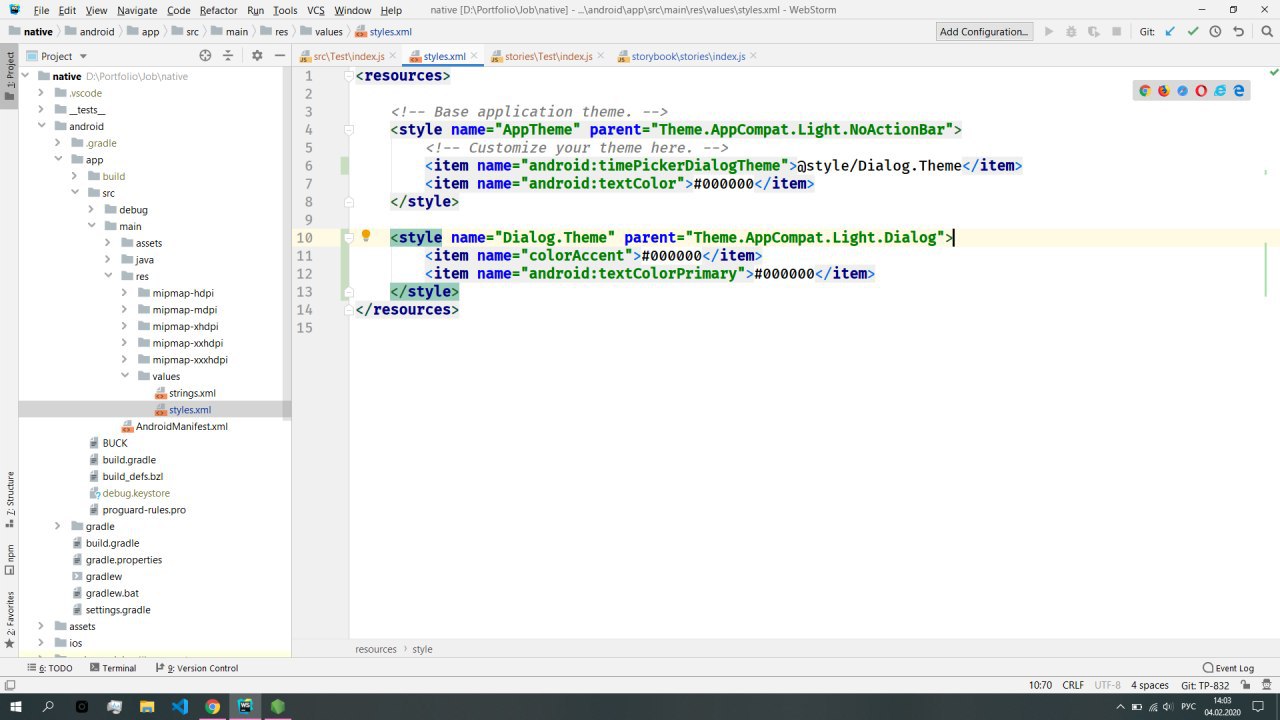Fold the Dialog.Theme style block at line 10
Screen dimensions: 1280x720
point(349,238)
